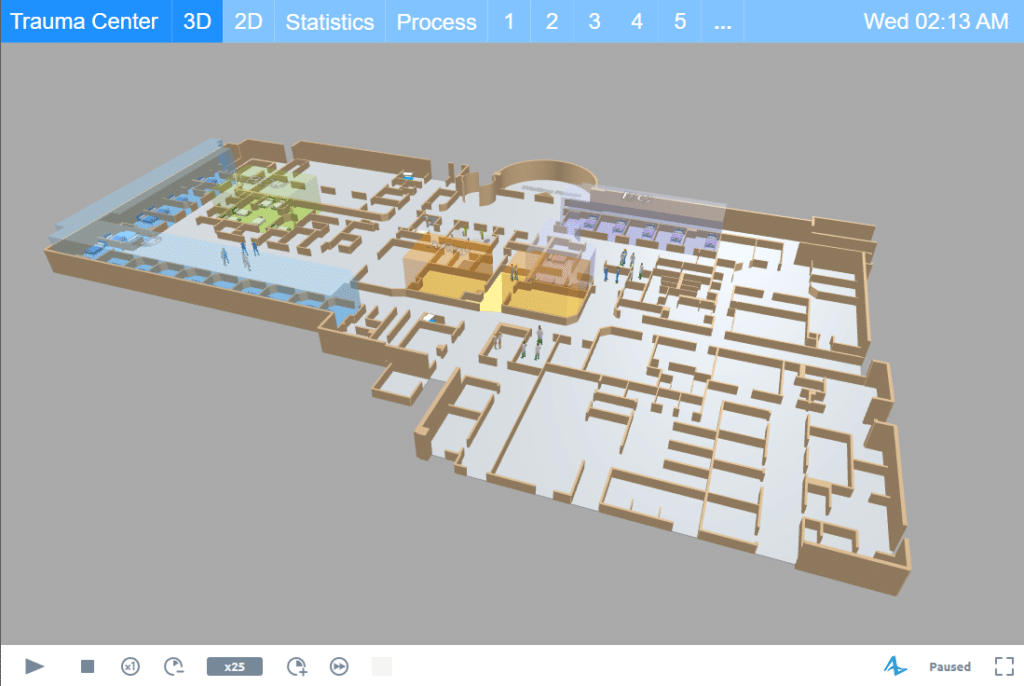Image resolution: width=1024 pixels, height=686 pixels.
Task: Go to view area 1
Action: pyautogui.click(x=509, y=21)
